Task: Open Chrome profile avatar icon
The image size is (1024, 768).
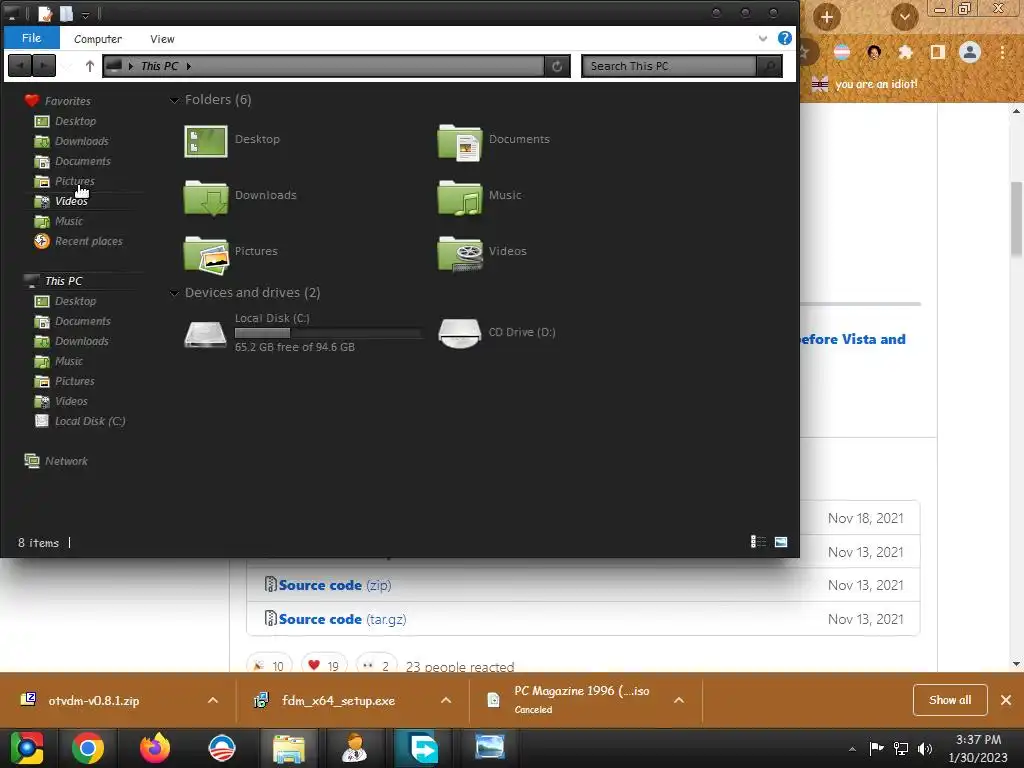Action: [x=970, y=52]
